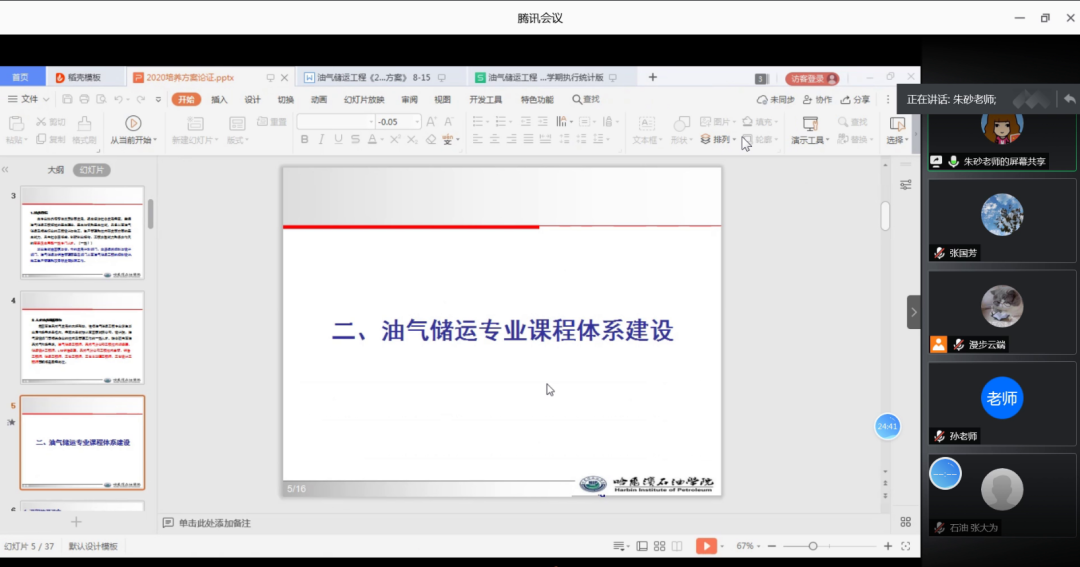Click the 访客登录 login button

(x=811, y=78)
